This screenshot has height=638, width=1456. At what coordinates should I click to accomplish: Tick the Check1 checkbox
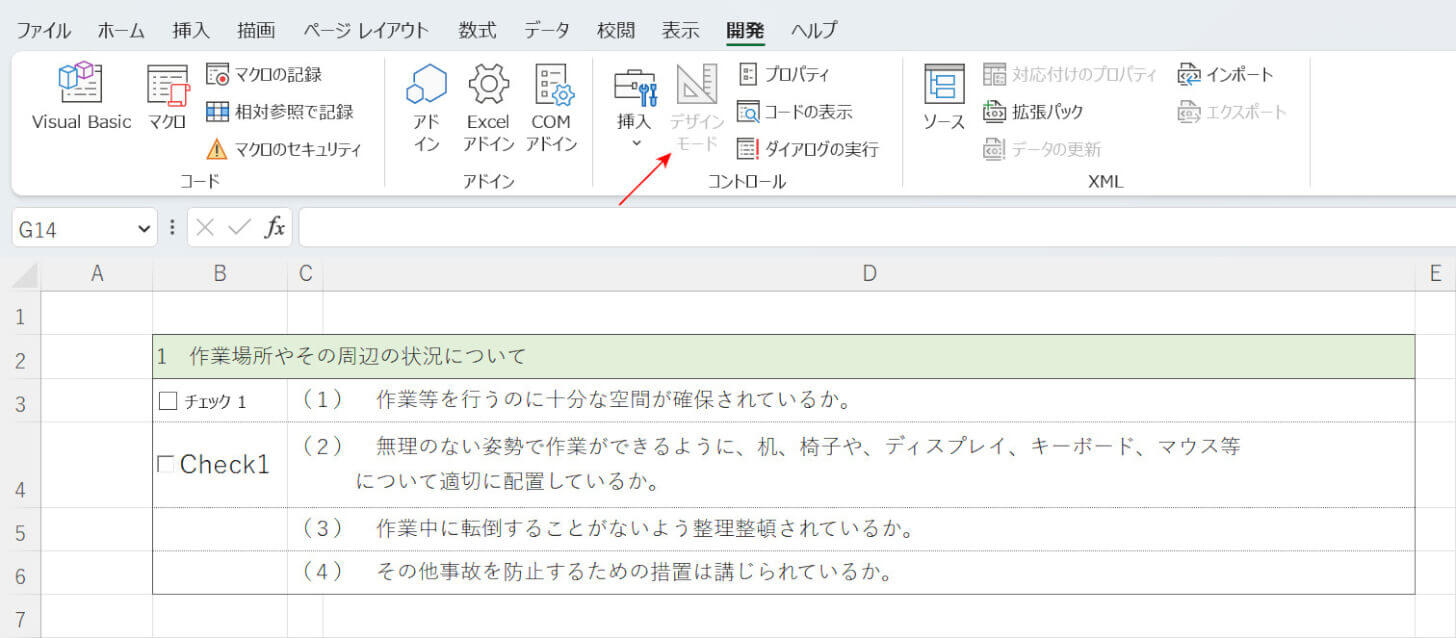tap(167, 464)
